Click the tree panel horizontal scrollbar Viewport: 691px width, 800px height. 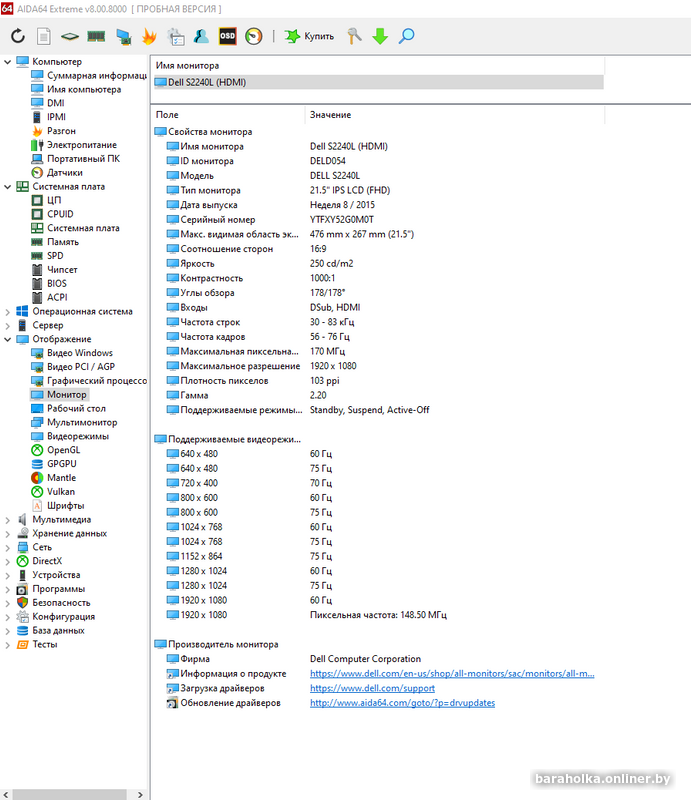(69, 795)
